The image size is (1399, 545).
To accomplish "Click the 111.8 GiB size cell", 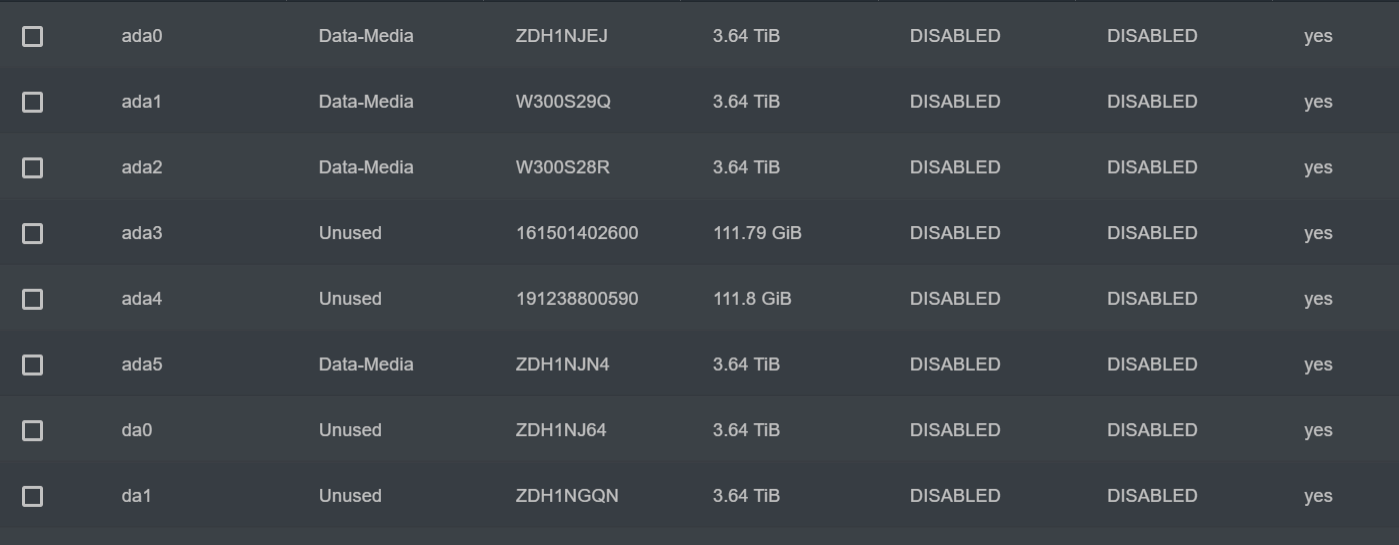I will tap(752, 299).
